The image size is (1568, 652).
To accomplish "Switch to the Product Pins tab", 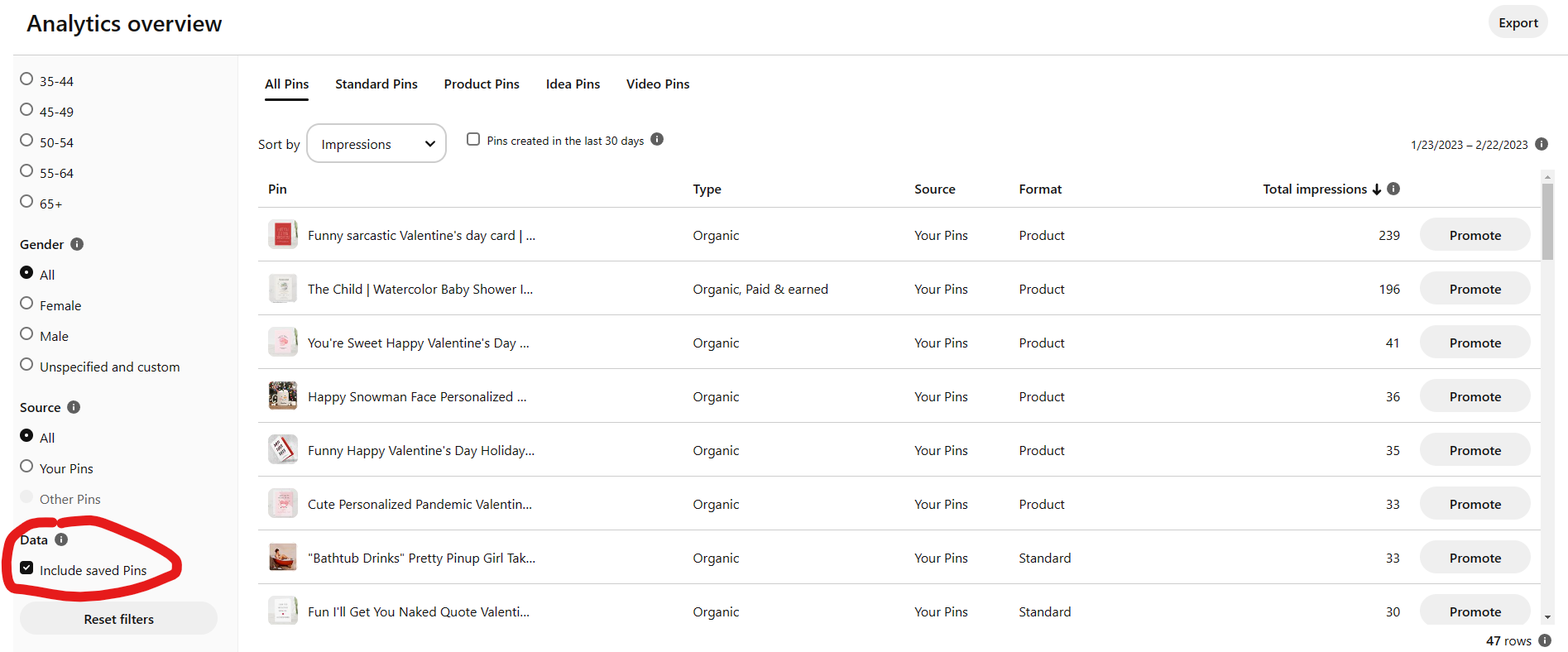I will click(x=482, y=84).
